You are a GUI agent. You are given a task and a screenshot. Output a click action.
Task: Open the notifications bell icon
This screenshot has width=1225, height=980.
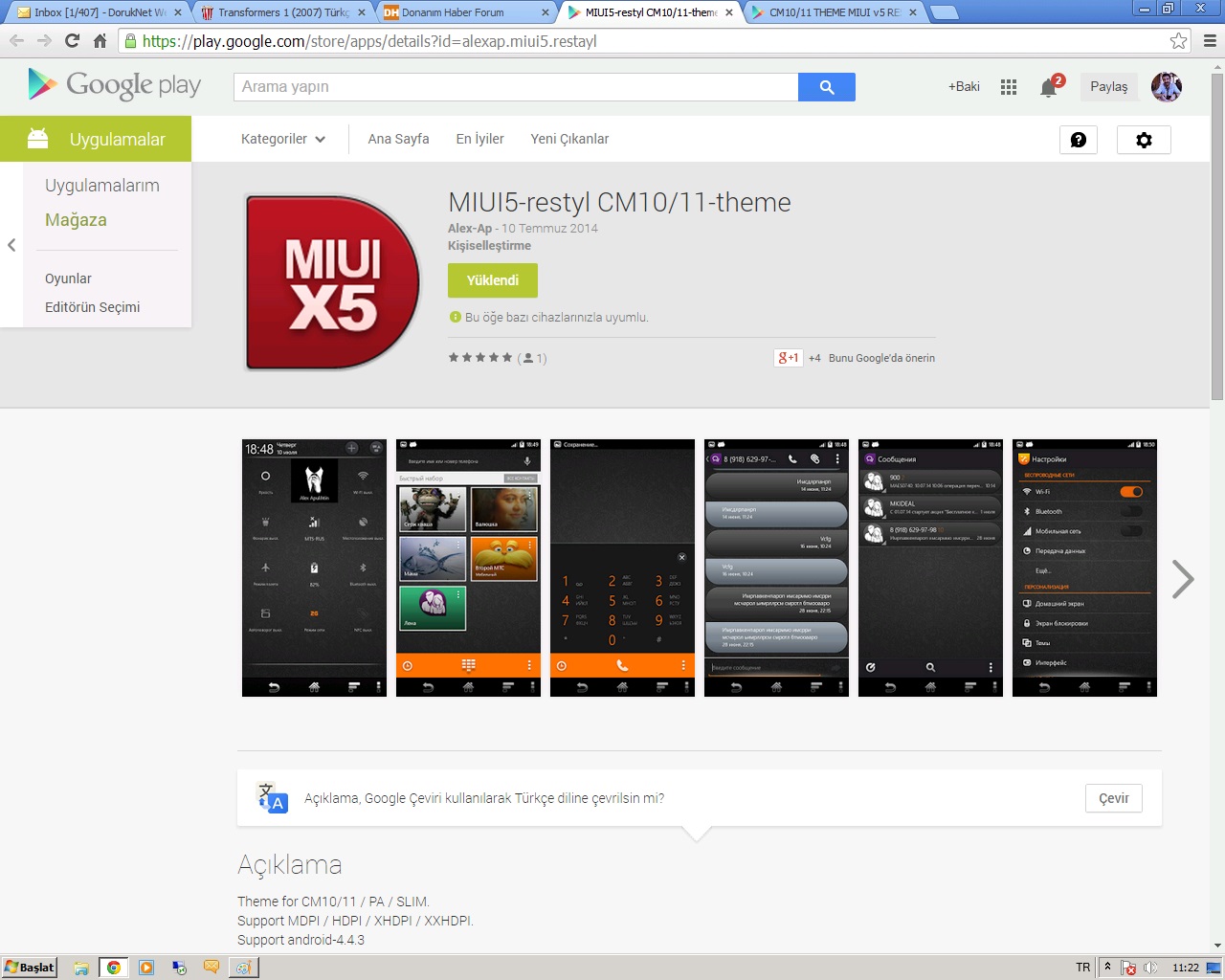[1050, 87]
